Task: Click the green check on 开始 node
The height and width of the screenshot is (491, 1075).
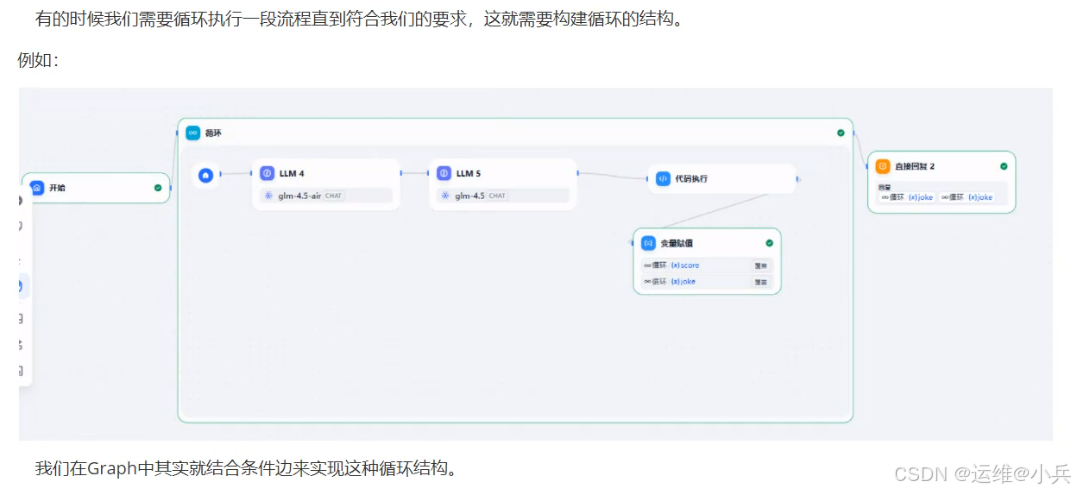Action: click(x=158, y=187)
